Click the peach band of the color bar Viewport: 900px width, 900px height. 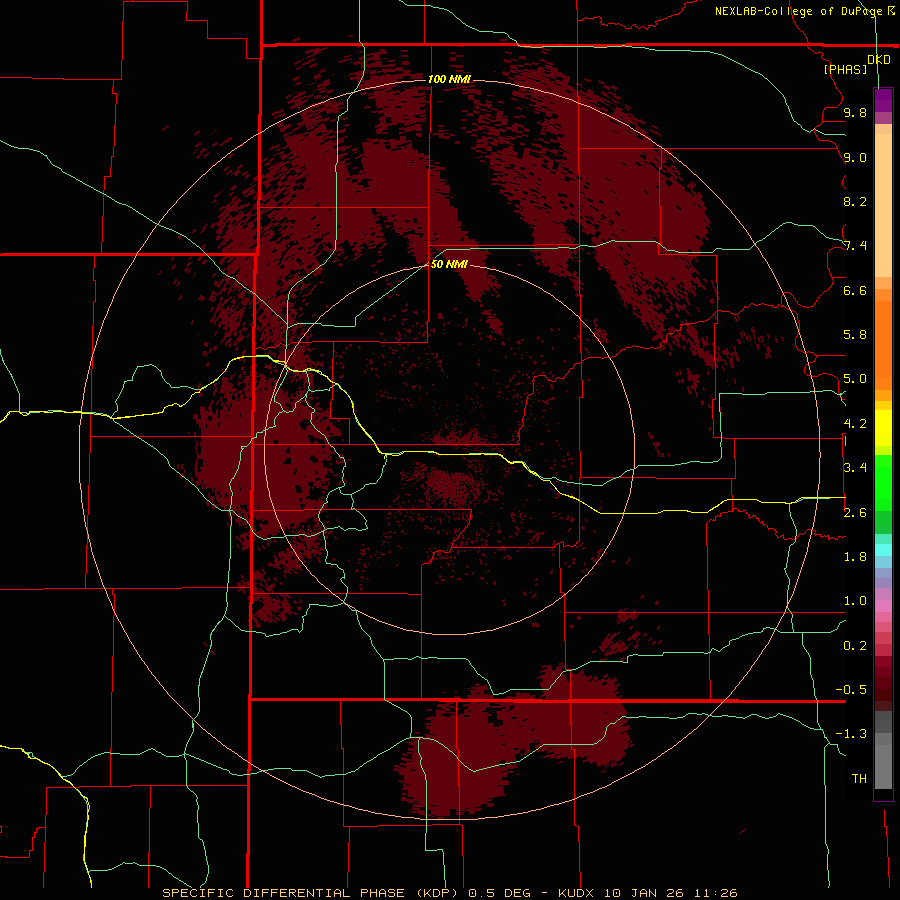883,201
